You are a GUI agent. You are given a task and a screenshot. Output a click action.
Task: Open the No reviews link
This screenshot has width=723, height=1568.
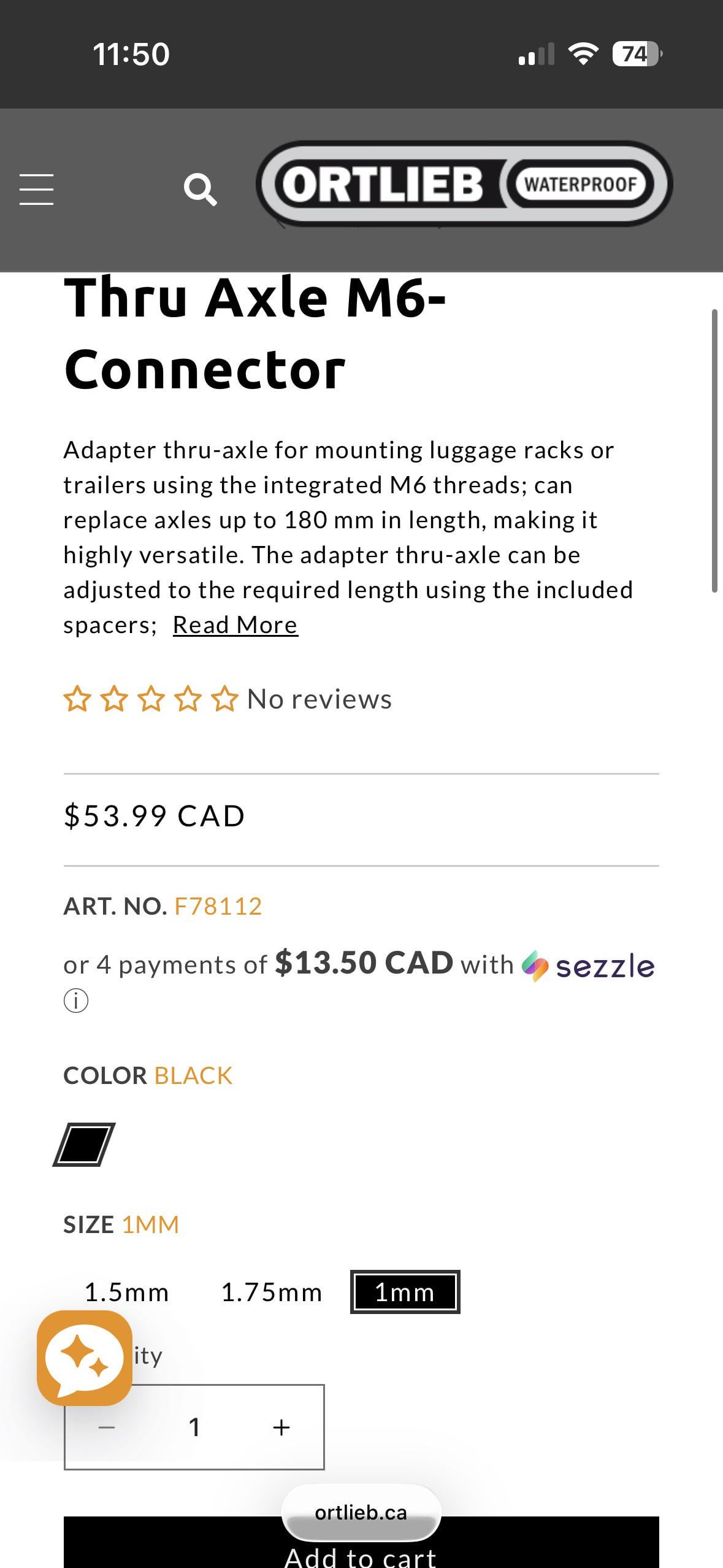[319, 699]
